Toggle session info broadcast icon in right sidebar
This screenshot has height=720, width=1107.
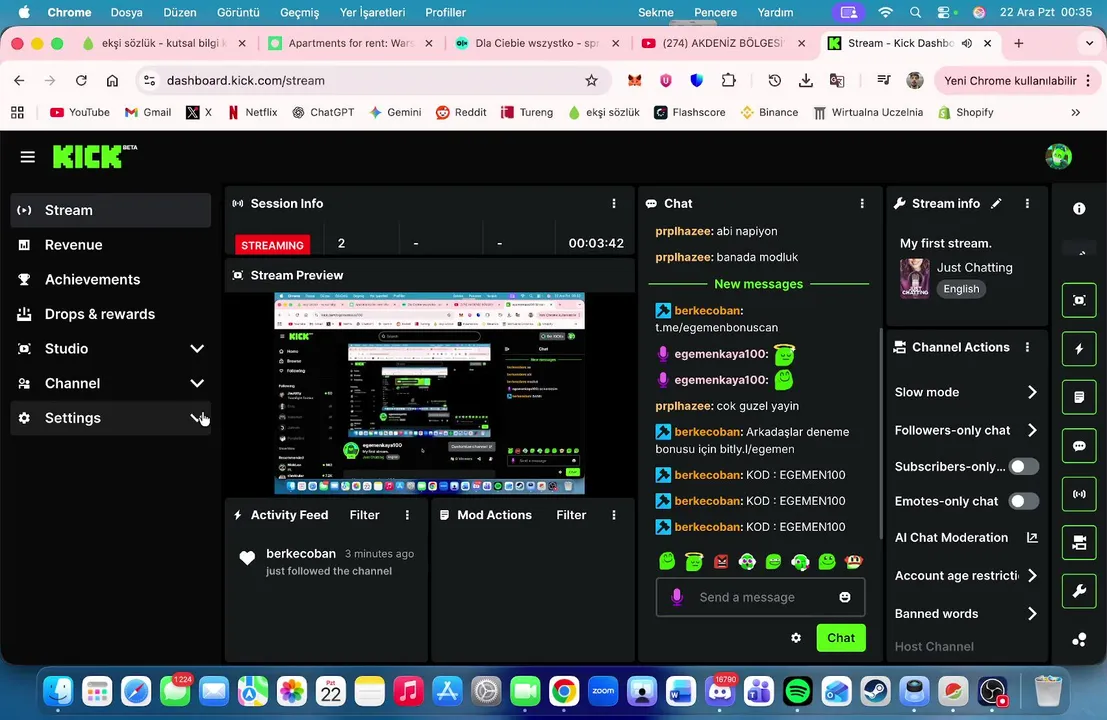(1079, 494)
